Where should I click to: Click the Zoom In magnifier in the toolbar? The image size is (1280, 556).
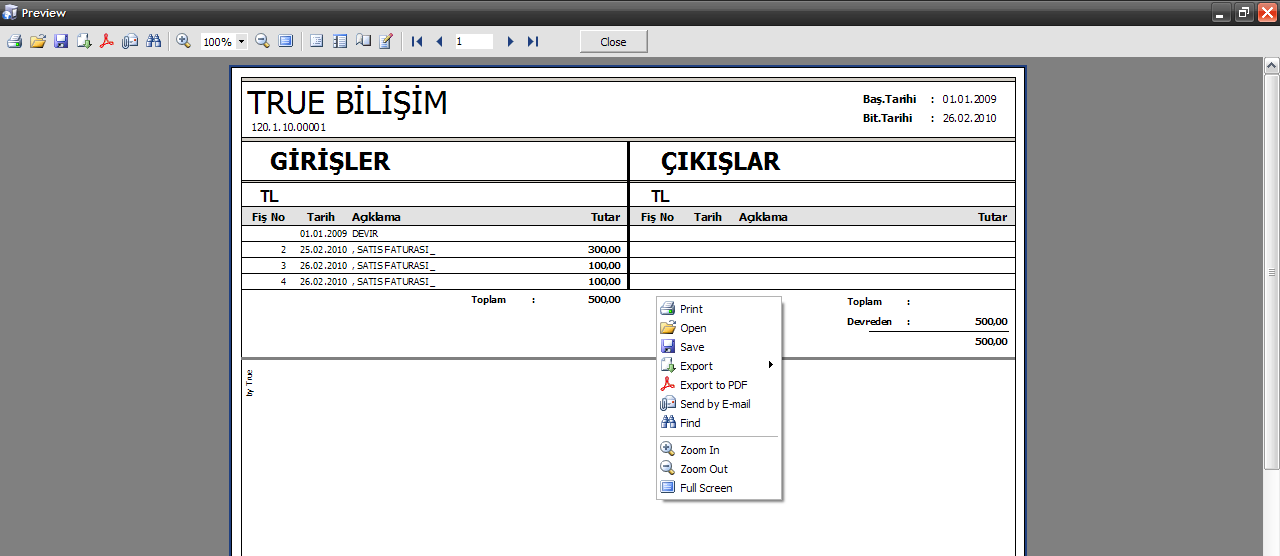tap(183, 41)
